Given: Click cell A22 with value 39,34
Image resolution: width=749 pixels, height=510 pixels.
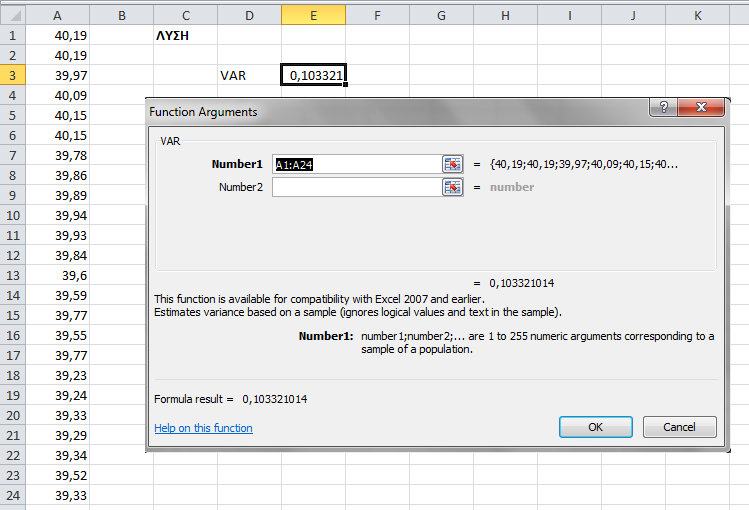Looking at the screenshot, I should pyautogui.click(x=57, y=456).
